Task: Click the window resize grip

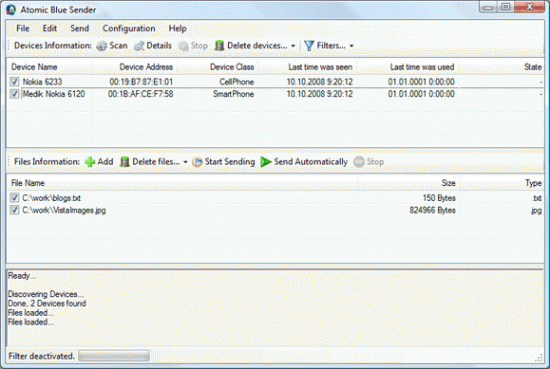Action: pos(539,358)
